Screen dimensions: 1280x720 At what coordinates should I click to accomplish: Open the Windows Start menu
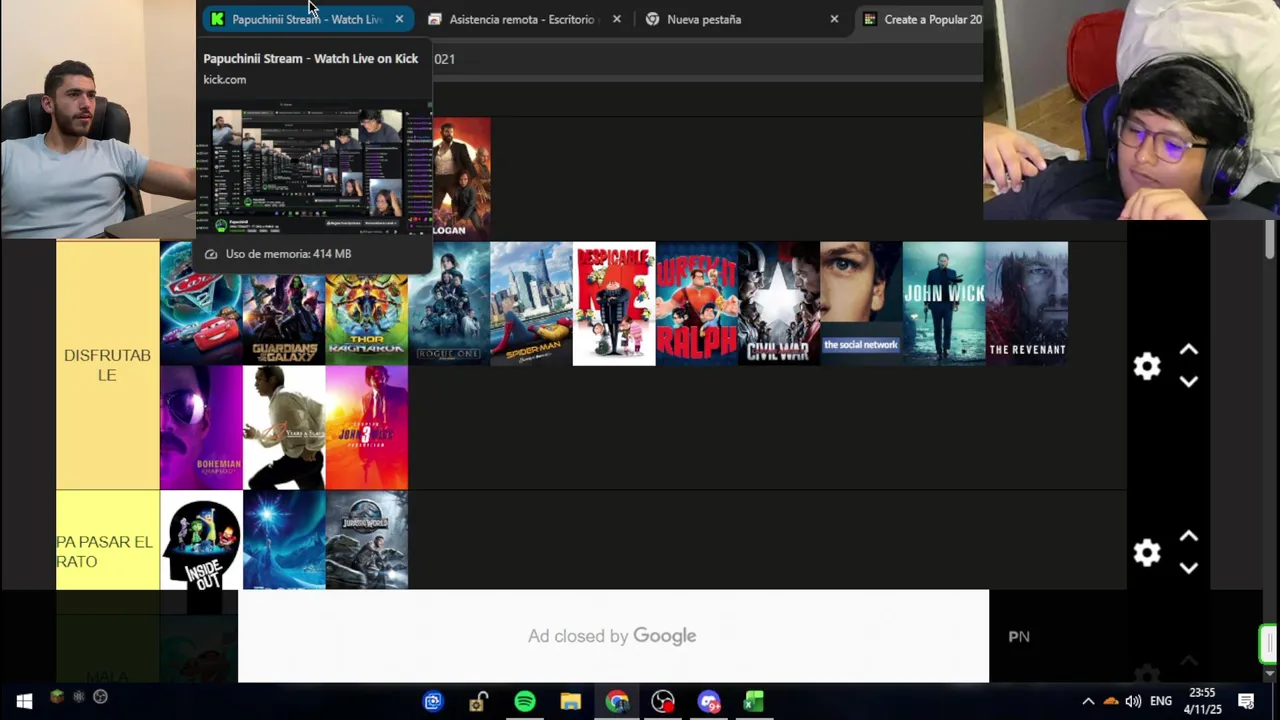click(x=24, y=701)
